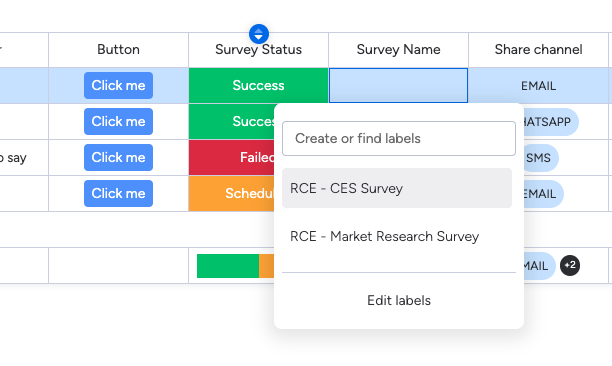
Task: Click the Survey Status column header
Action: [x=258, y=50]
